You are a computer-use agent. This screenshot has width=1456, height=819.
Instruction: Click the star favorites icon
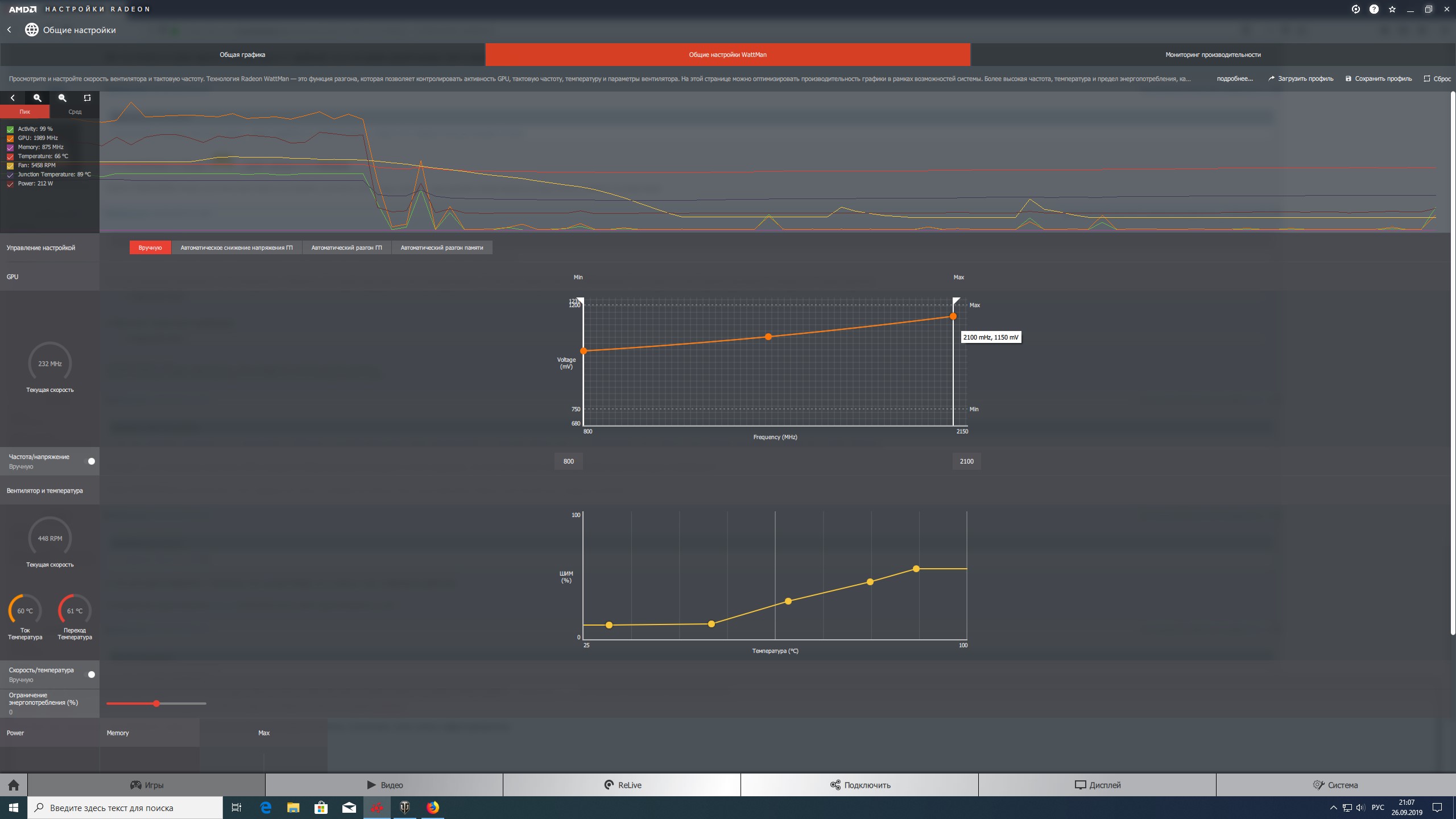(x=1392, y=9)
